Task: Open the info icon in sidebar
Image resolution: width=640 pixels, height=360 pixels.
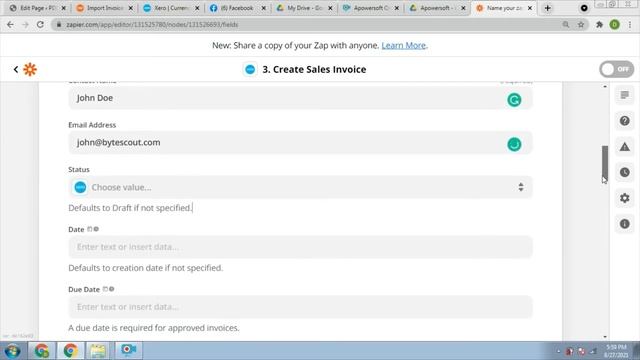Action: pos(624,224)
